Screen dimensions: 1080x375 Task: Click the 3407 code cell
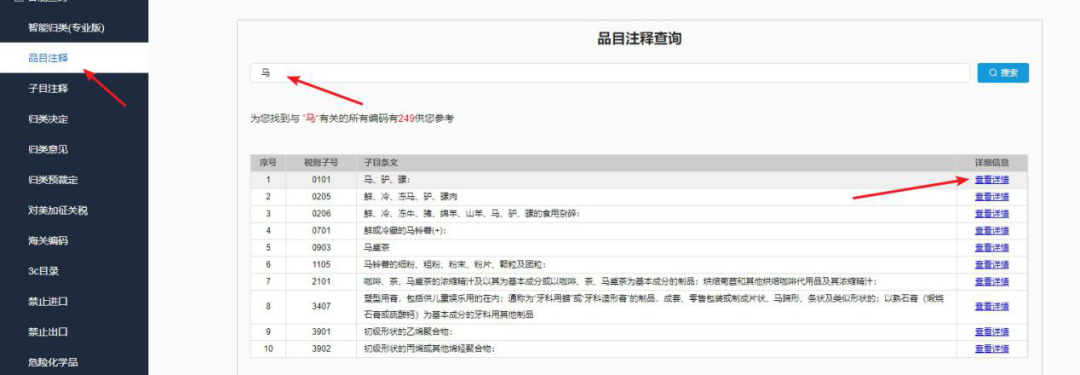321,307
